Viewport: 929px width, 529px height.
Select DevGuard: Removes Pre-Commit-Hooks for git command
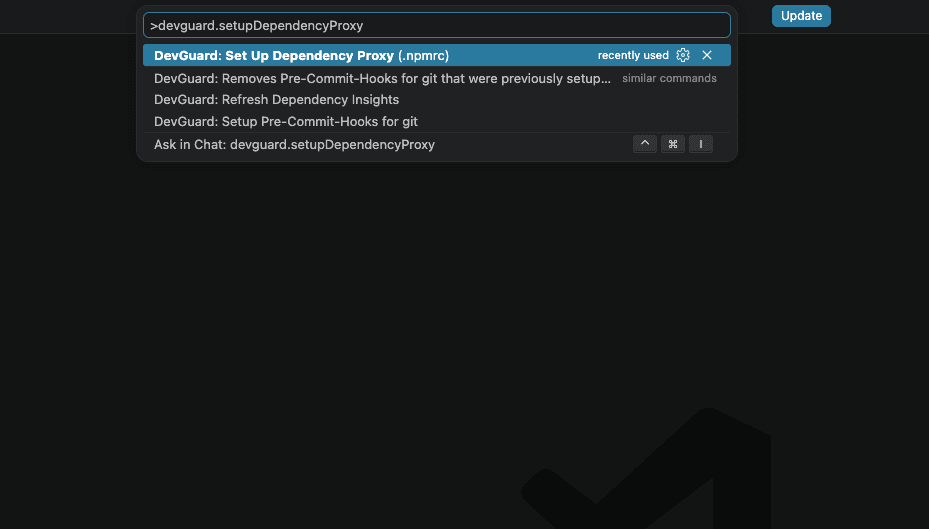point(437,78)
